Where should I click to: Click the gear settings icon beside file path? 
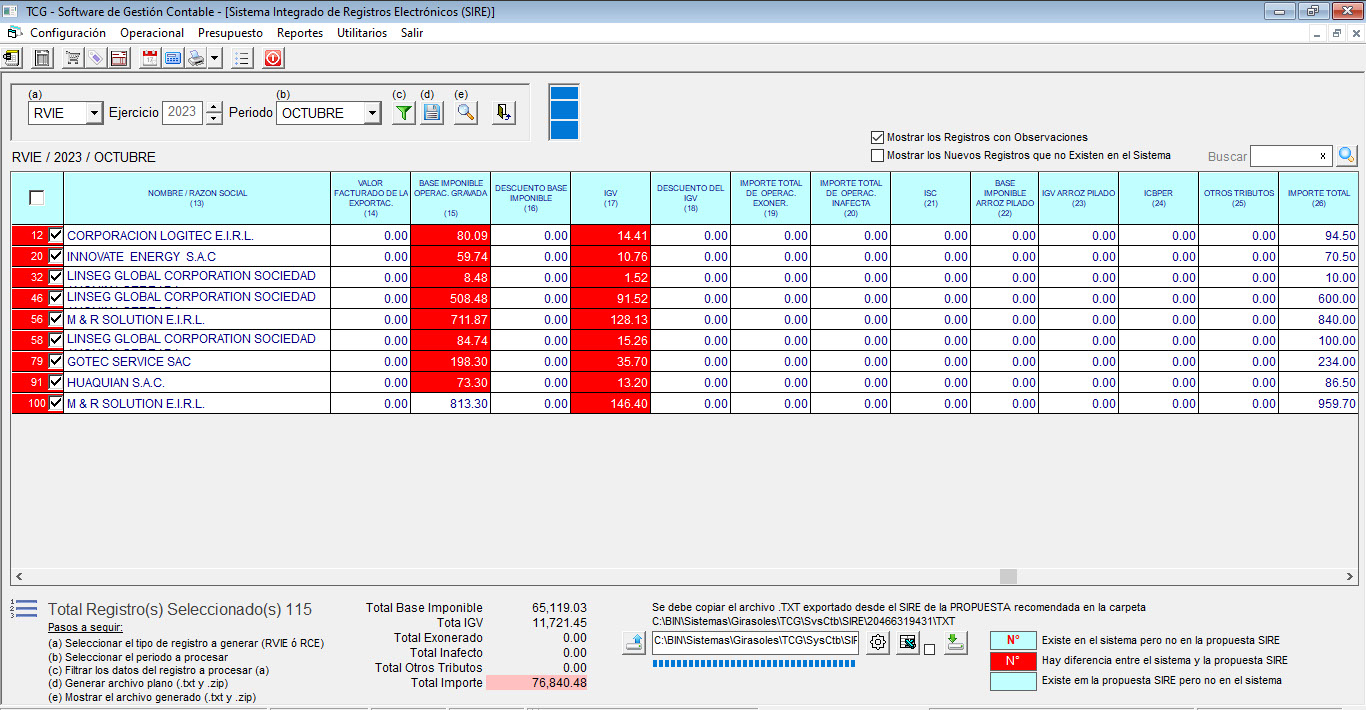pos(878,643)
